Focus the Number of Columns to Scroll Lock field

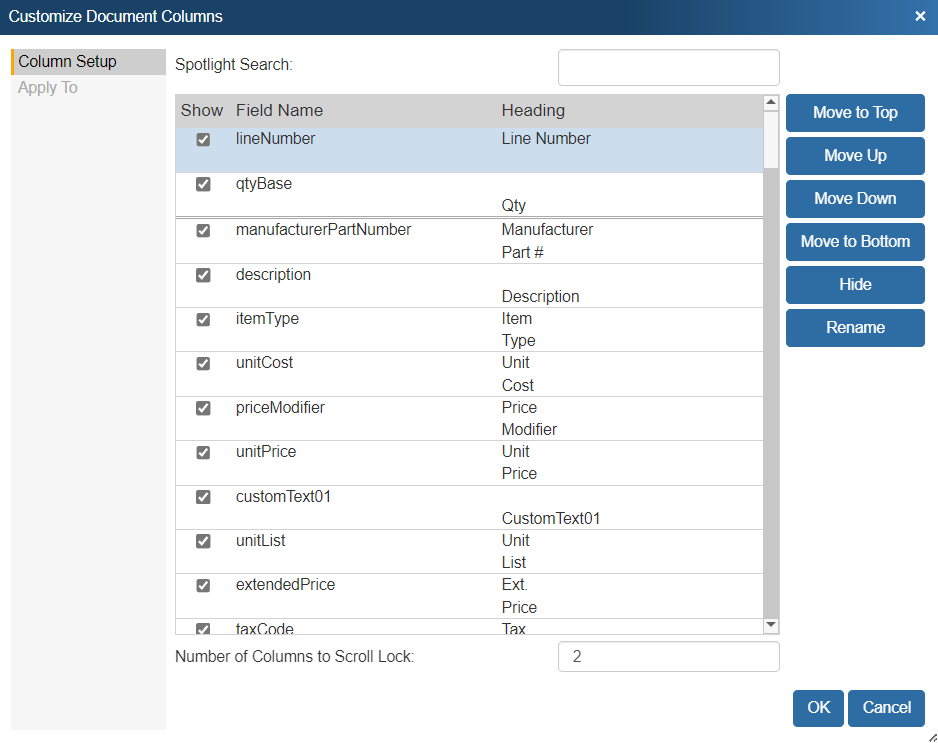tap(668, 657)
